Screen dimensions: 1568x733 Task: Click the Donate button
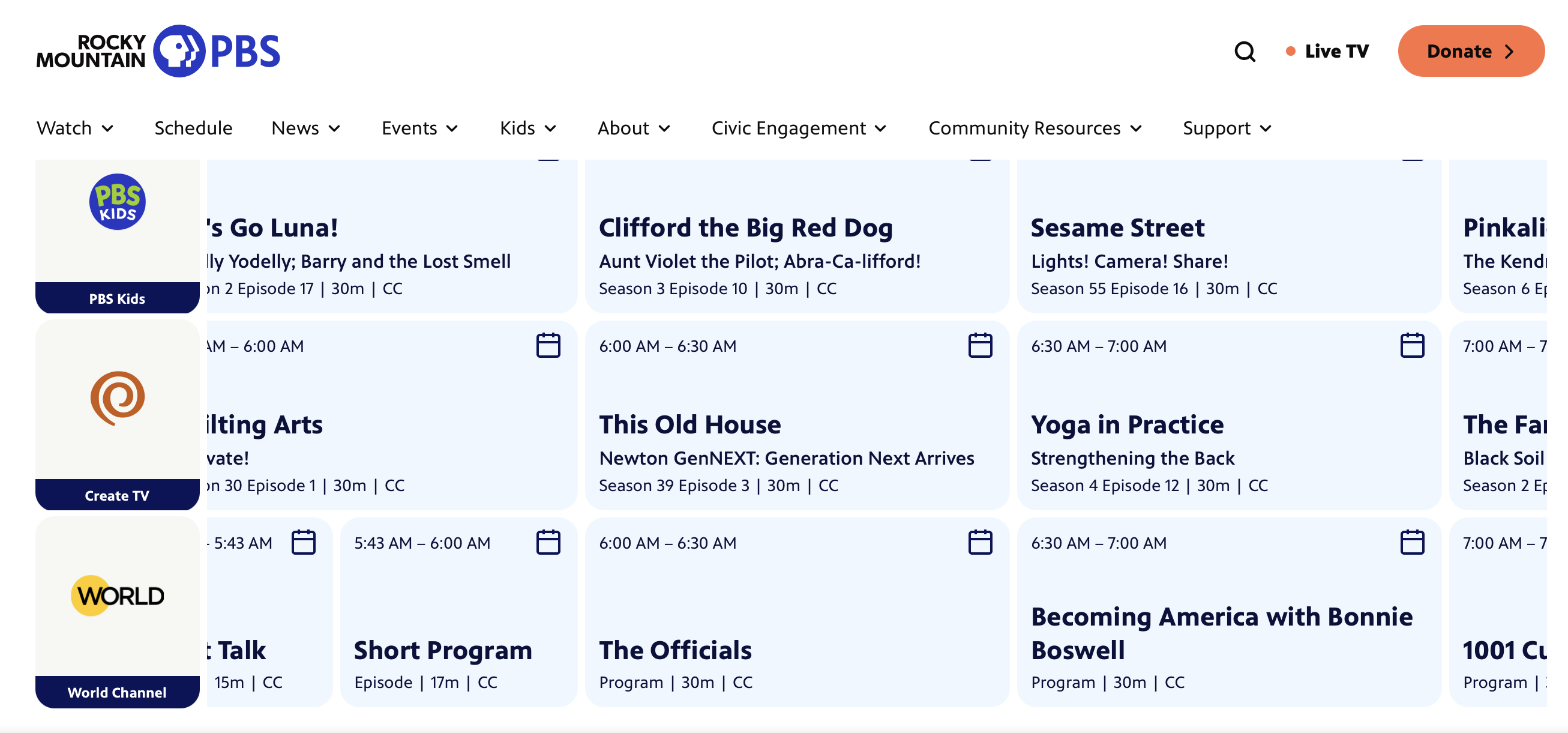click(x=1471, y=51)
